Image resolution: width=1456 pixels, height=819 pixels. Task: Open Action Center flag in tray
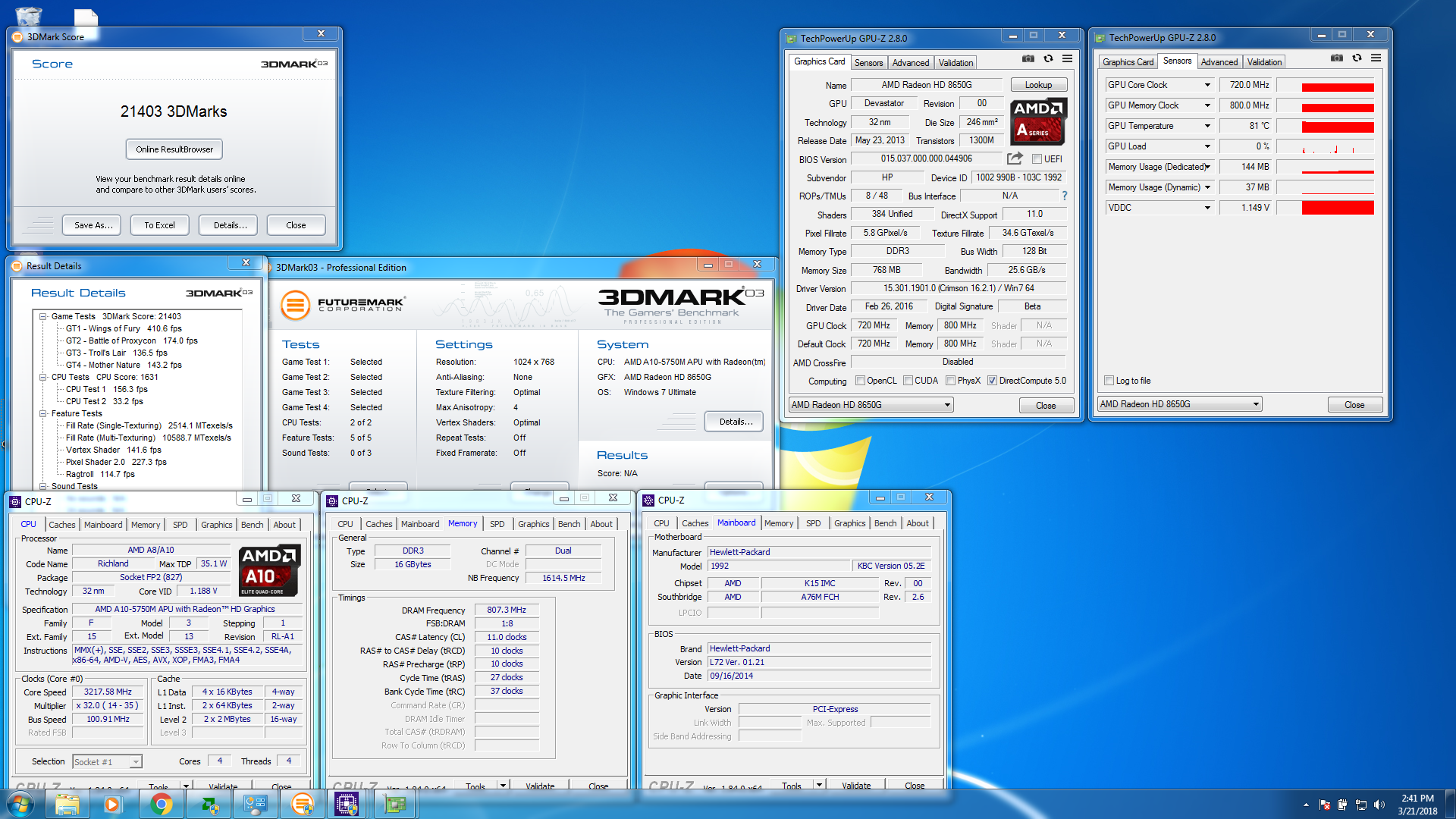1324,805
